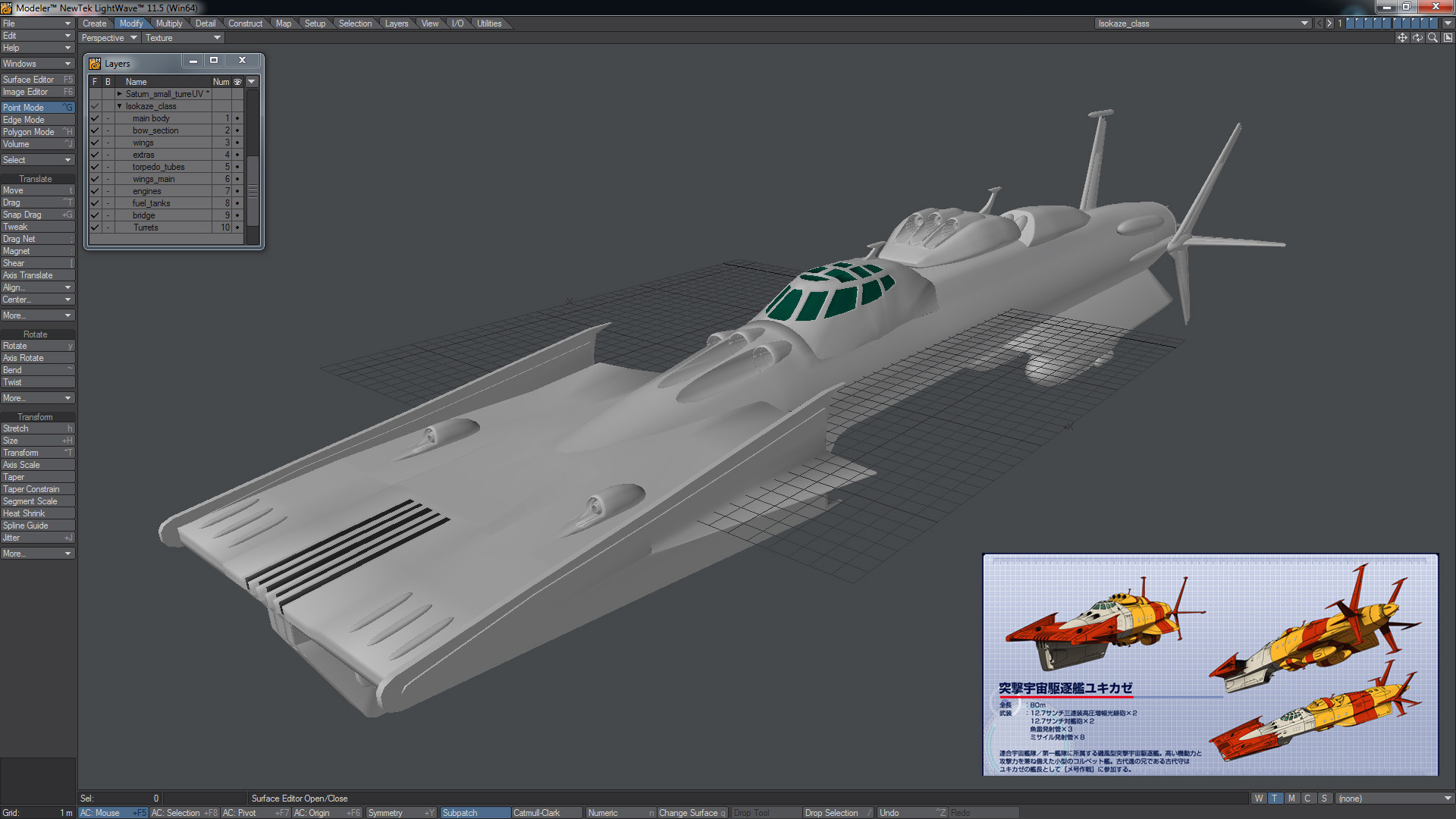Activate the Snap Drag tool
Image resolution: width=1456 pixels, height=819 pixels.
click(37, 215)
